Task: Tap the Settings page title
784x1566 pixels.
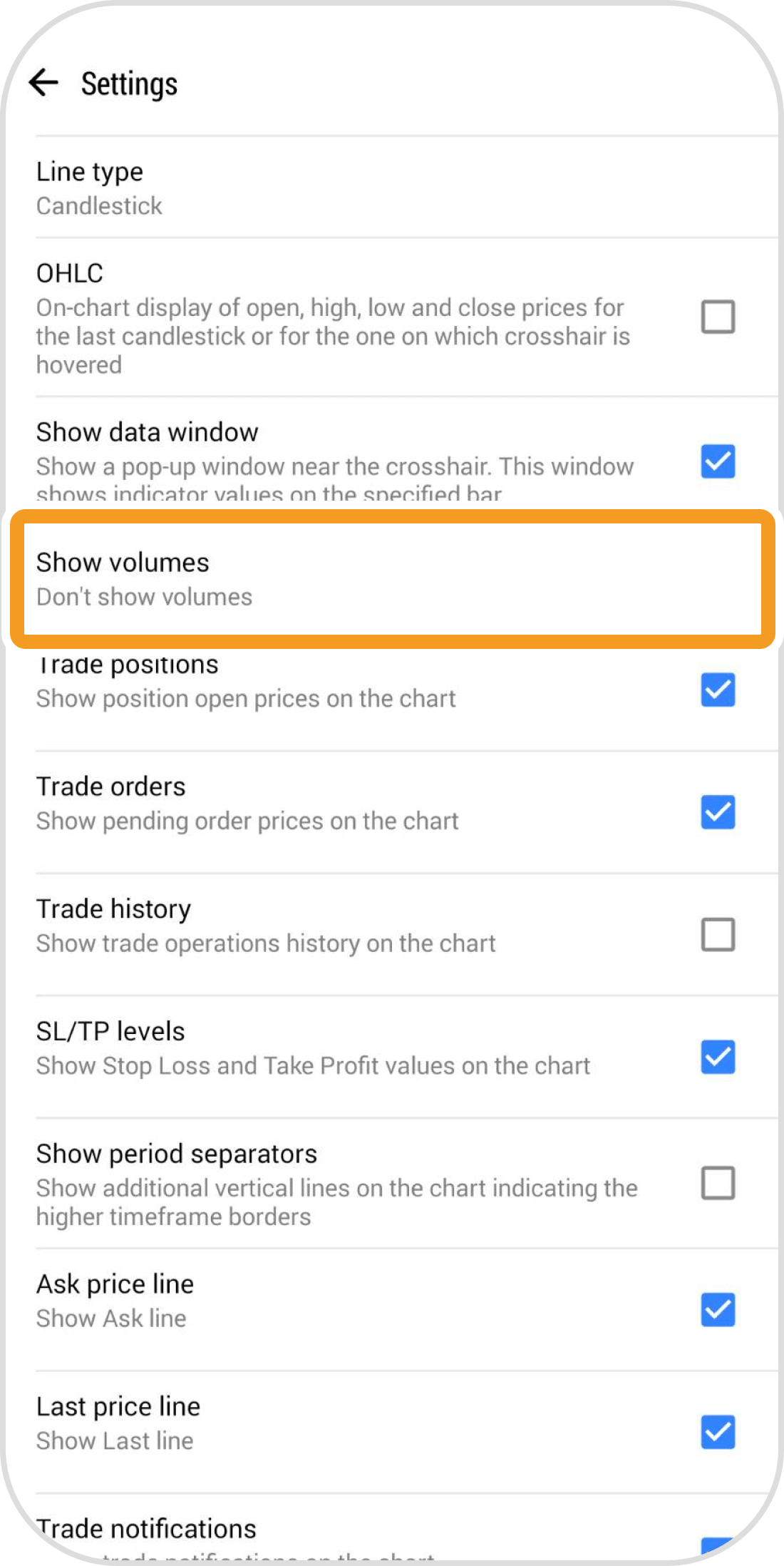Action: (x=129, y=84)
